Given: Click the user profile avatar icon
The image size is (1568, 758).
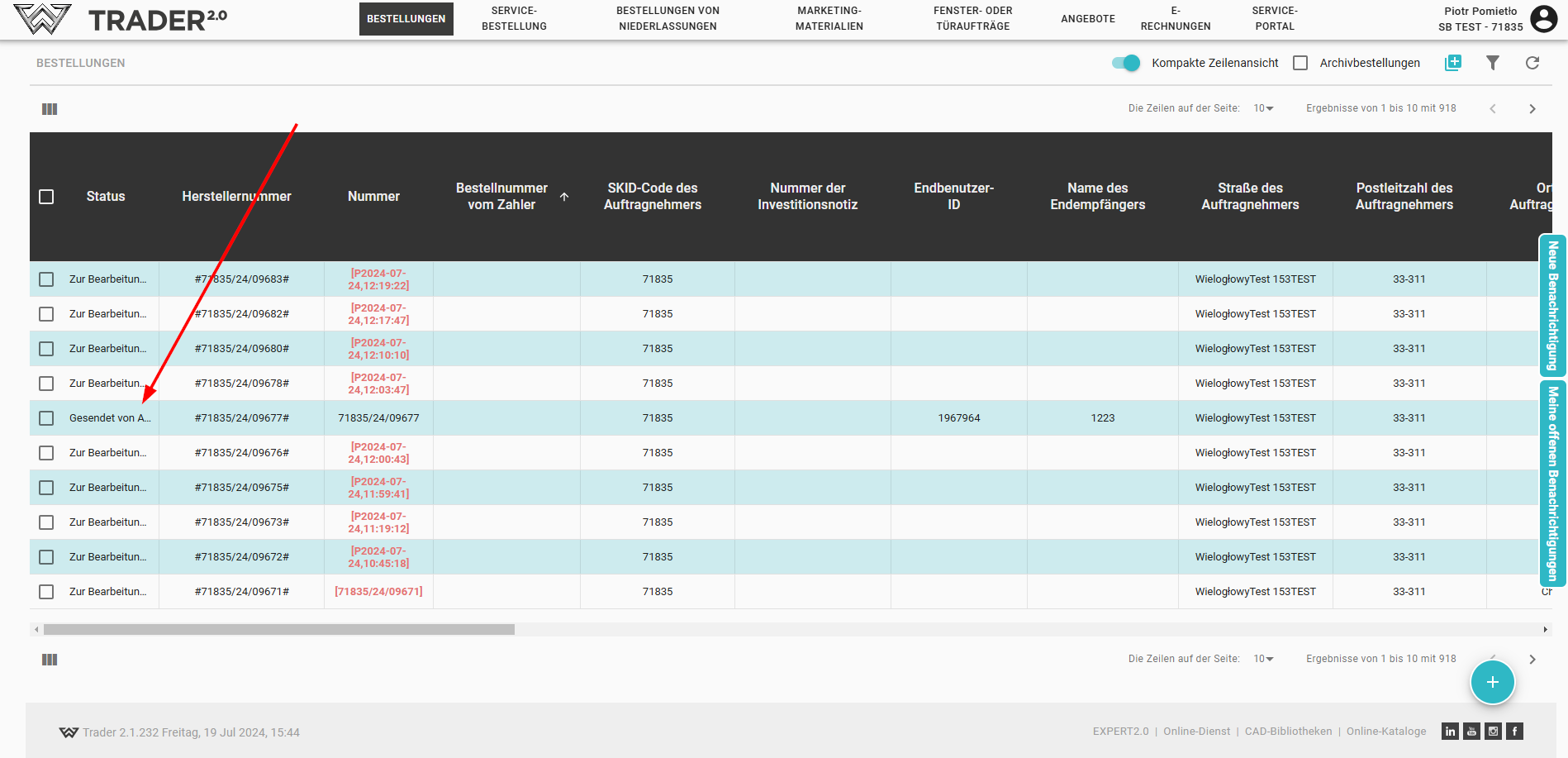Looking at the screenshot, I should click(x=1543, y=18).
